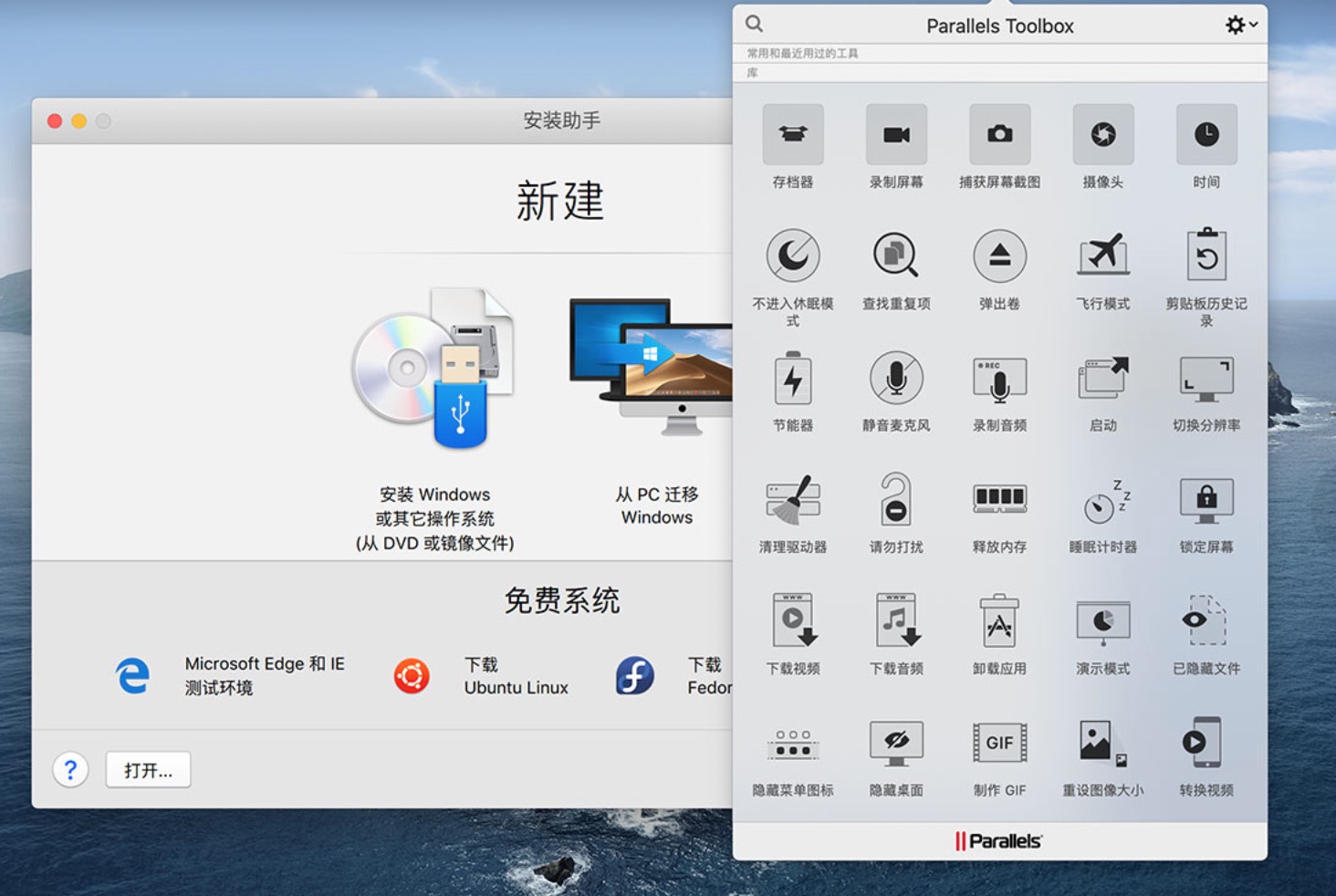Select 下载 Fedora free system

[673, 676]
